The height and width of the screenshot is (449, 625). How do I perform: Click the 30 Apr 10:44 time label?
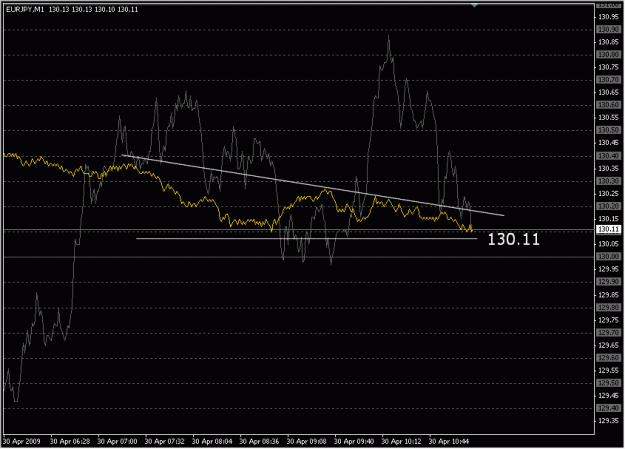(x=449, y=441)
